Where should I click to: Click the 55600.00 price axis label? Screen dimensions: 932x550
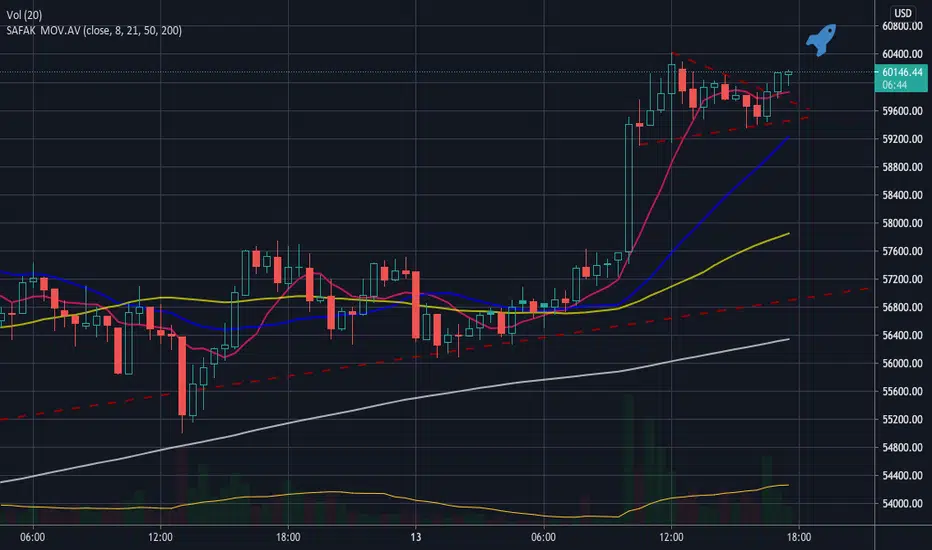pos(902,391)
